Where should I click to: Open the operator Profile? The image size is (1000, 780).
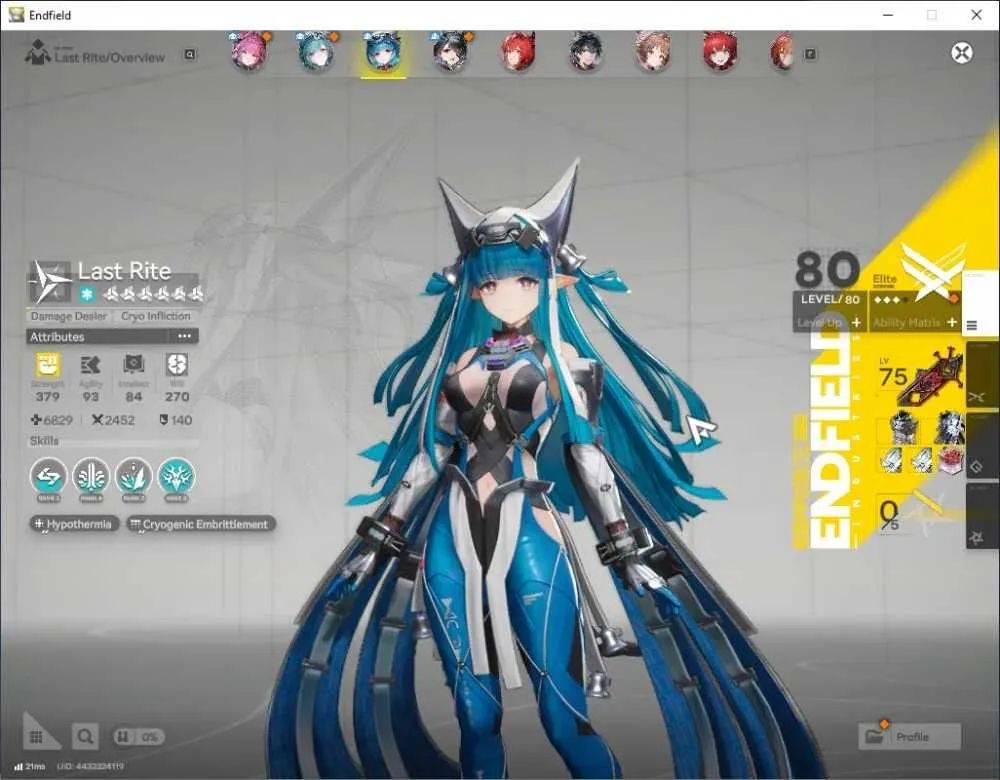909,737
